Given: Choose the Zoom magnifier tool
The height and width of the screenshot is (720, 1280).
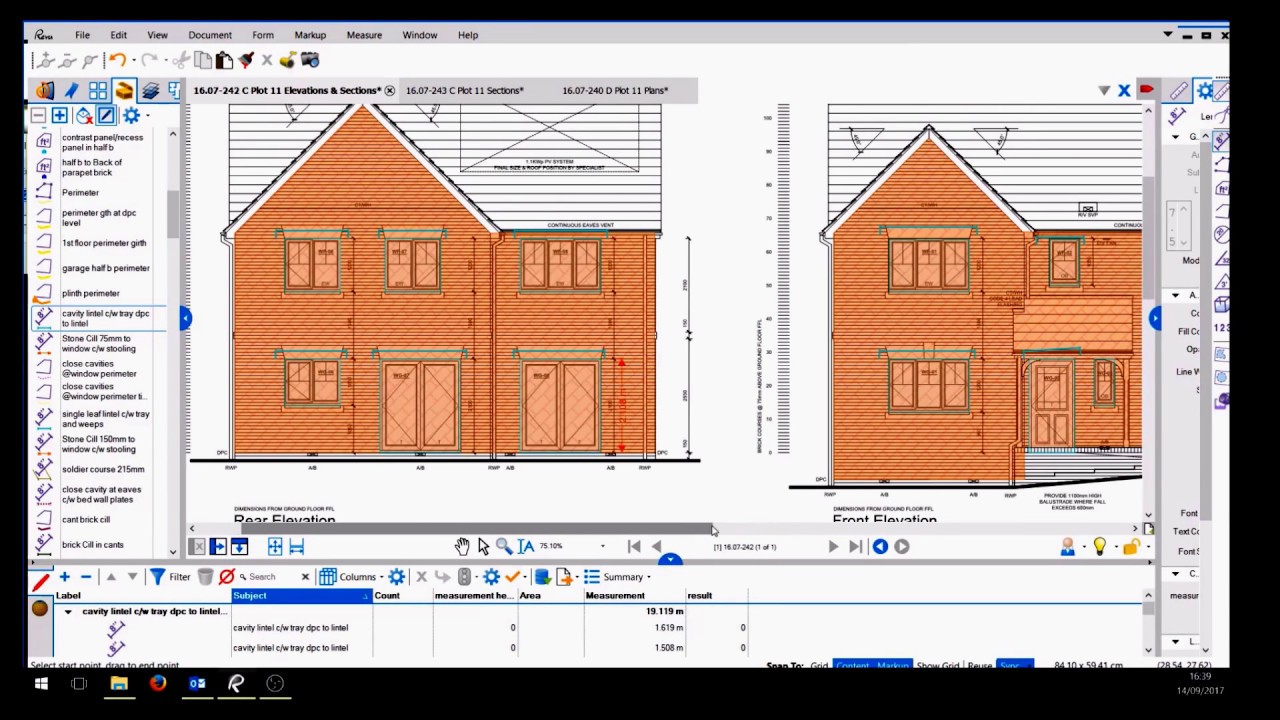Looking at the screenshot, I should (x=504, y=546).
